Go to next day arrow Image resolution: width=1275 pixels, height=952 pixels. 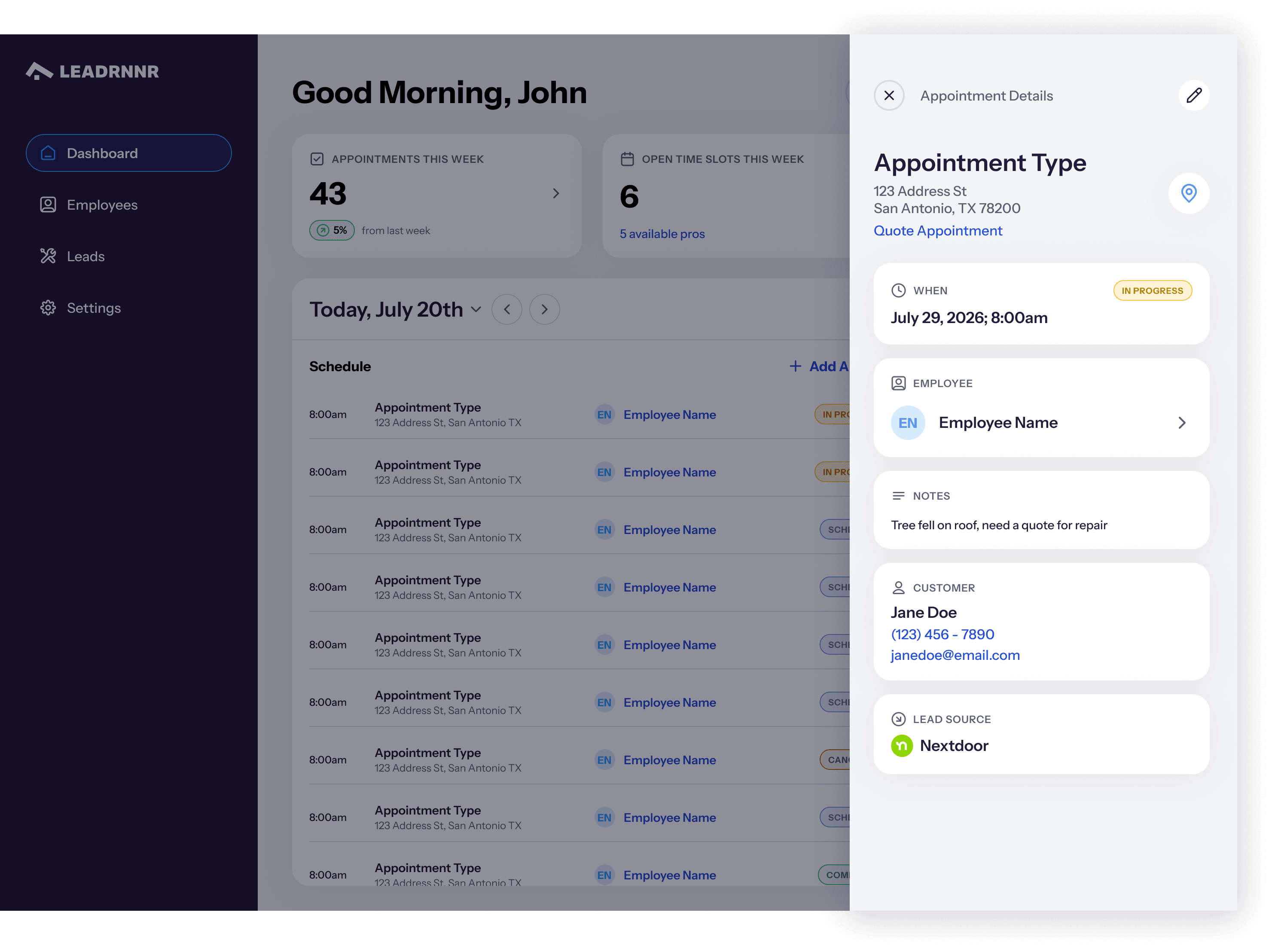point(544,309)
